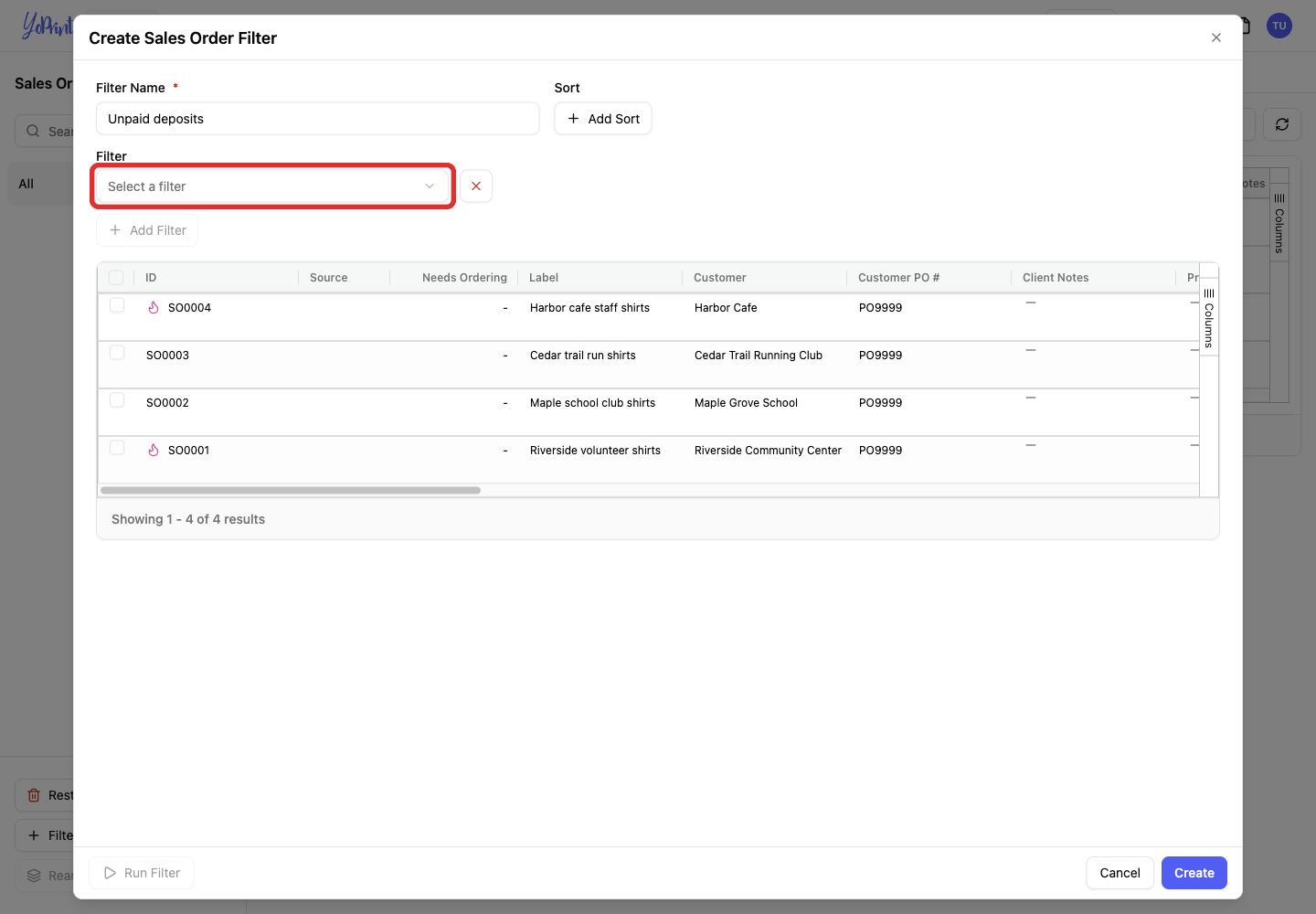The image size is (1316, 914).
Task: Toggle the select-all checkbox in table header
Action: pyautogui.click(x=116, y=278)
